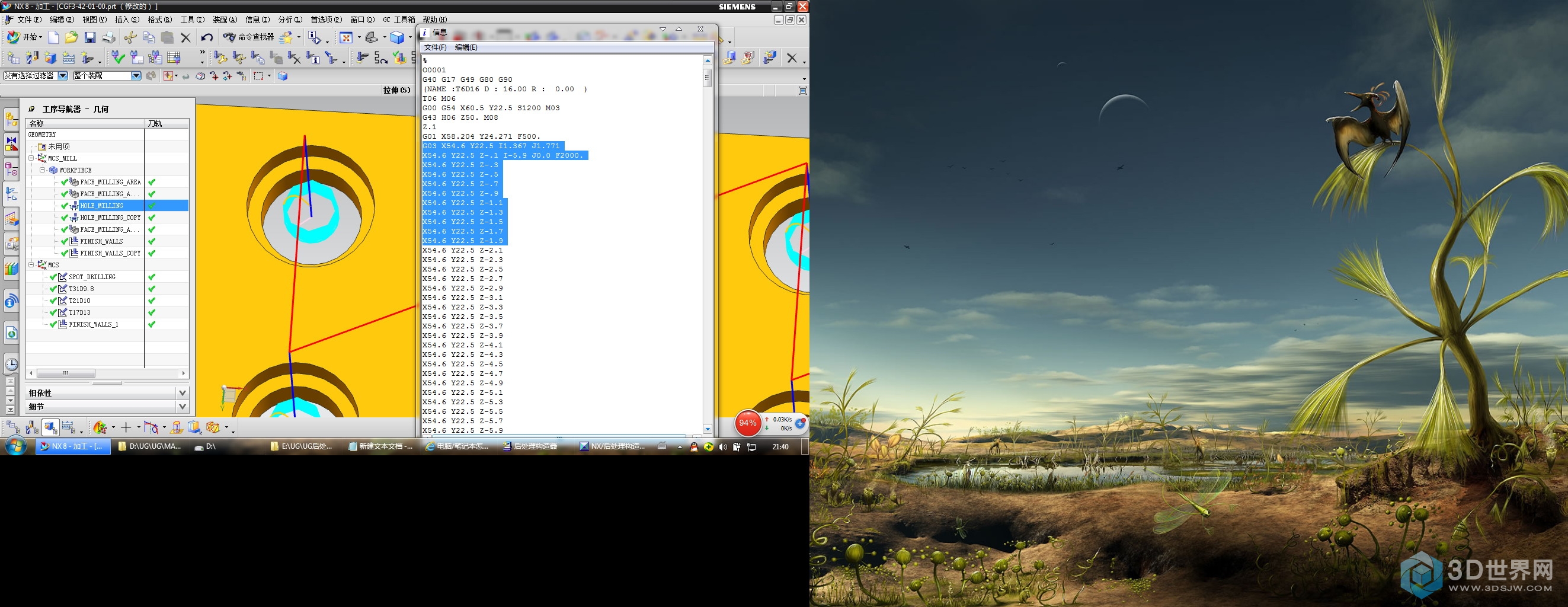Click toolpath check for T21D10 row

152,301
